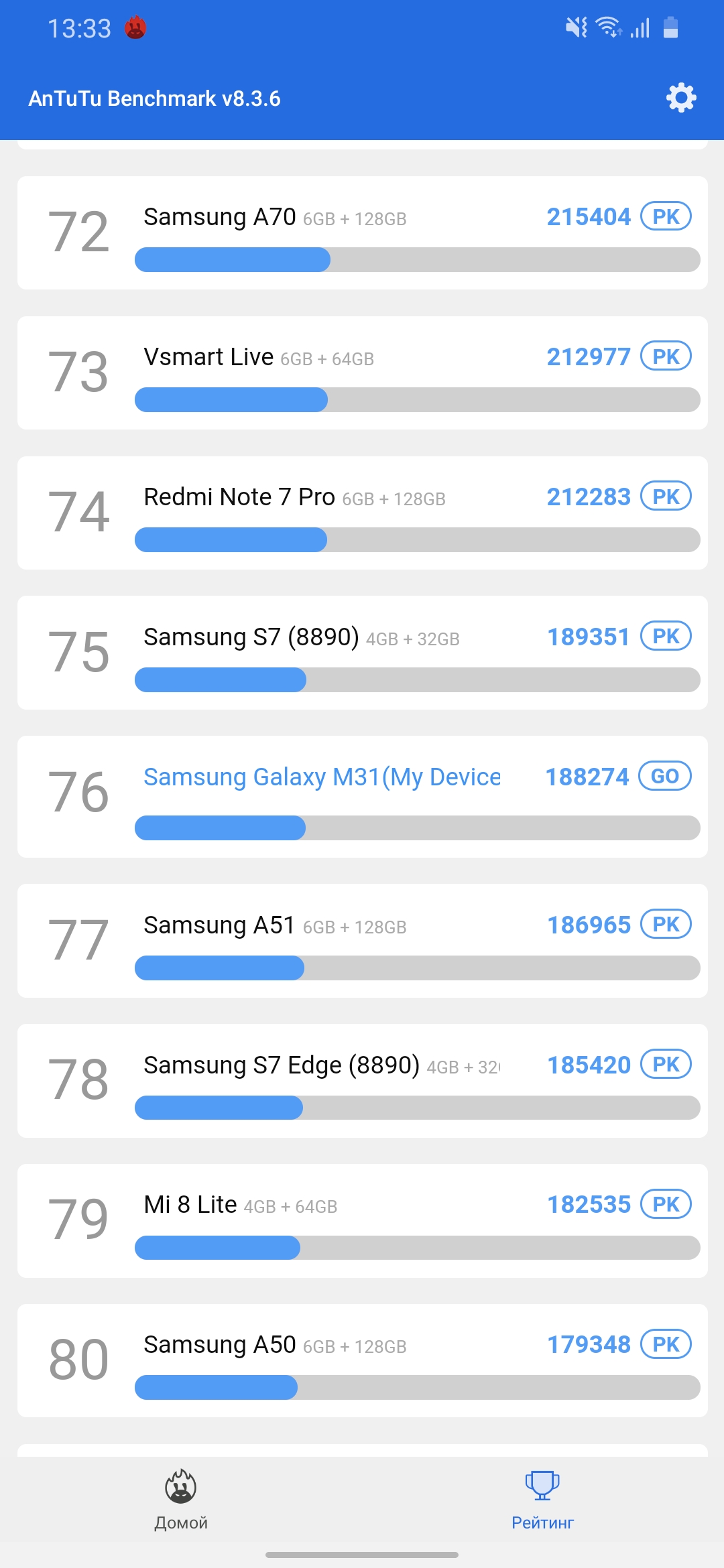Tap the Samsung S7 Edge (8890) name
The height and width of the screenshot is (1568, 724).
(282, 1065)
